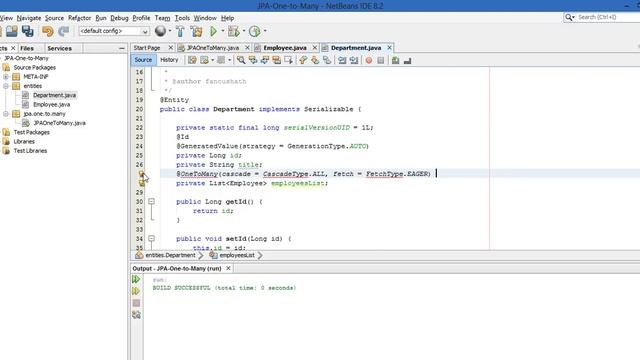Minimize the Projects panel with dash button
The image size is (640, 360).
coord(122,49)
